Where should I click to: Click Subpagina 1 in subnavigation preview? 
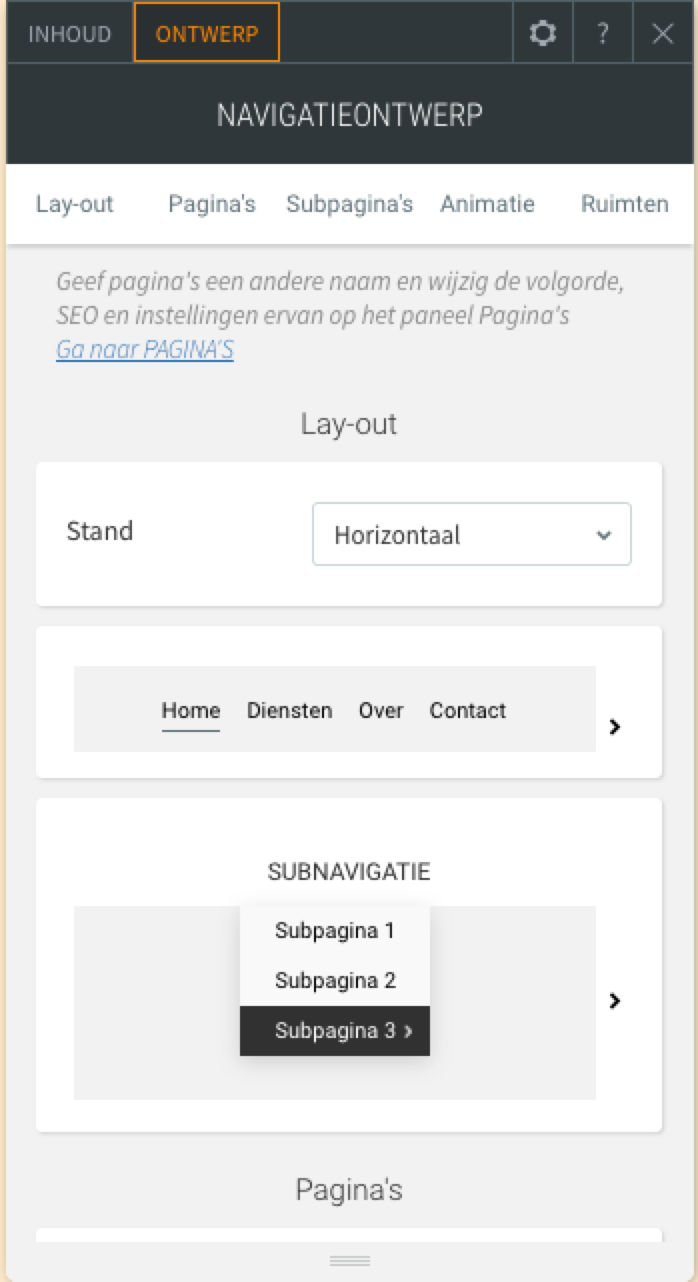click(x=335, y=931)
